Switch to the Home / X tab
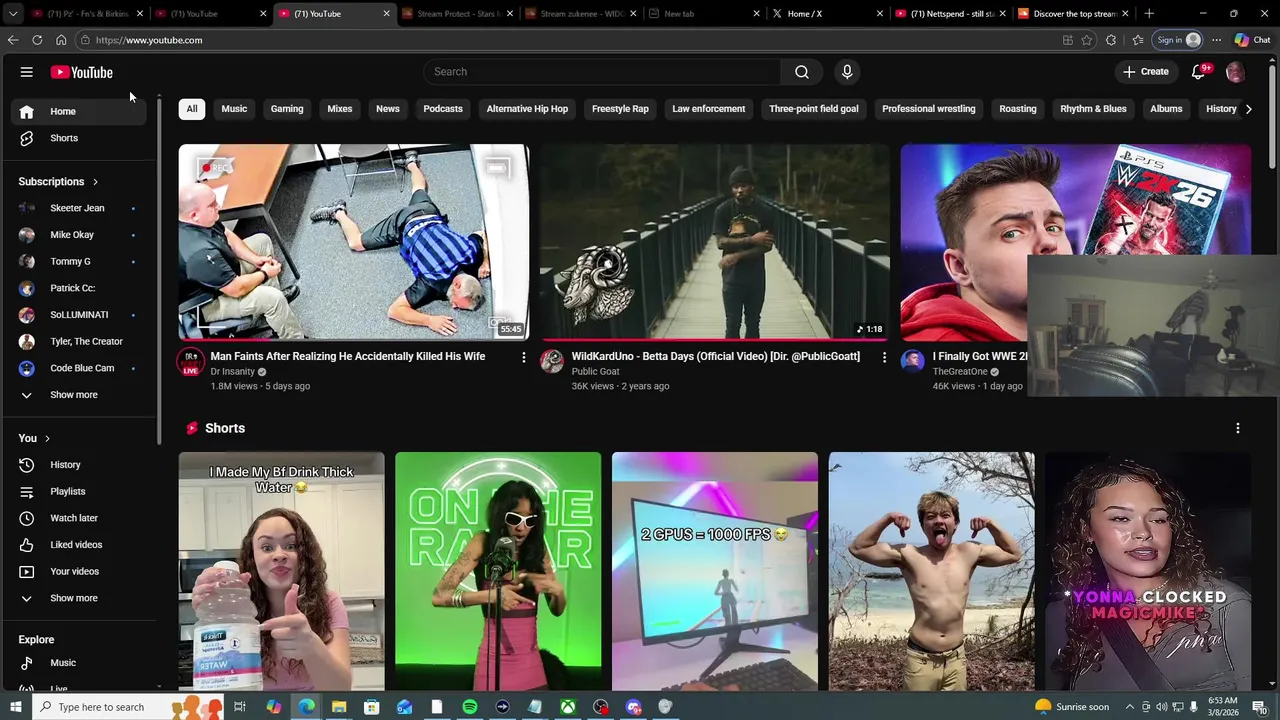 click(x=828, y=14)
